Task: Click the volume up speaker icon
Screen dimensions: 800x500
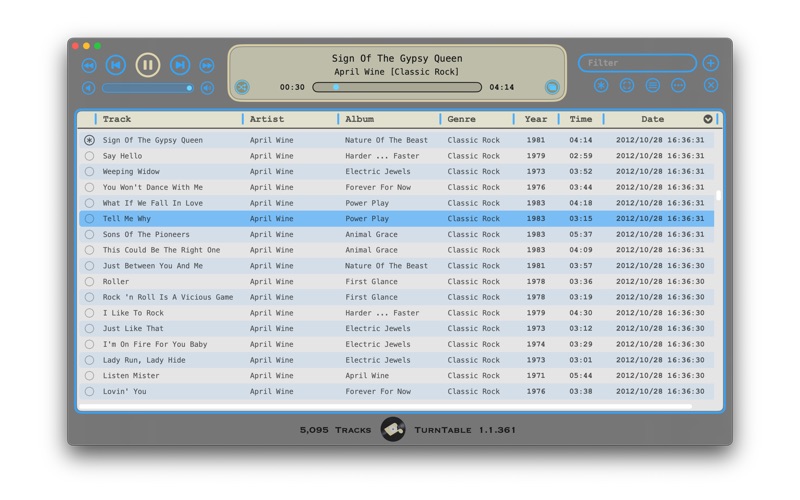Action: 207,88
